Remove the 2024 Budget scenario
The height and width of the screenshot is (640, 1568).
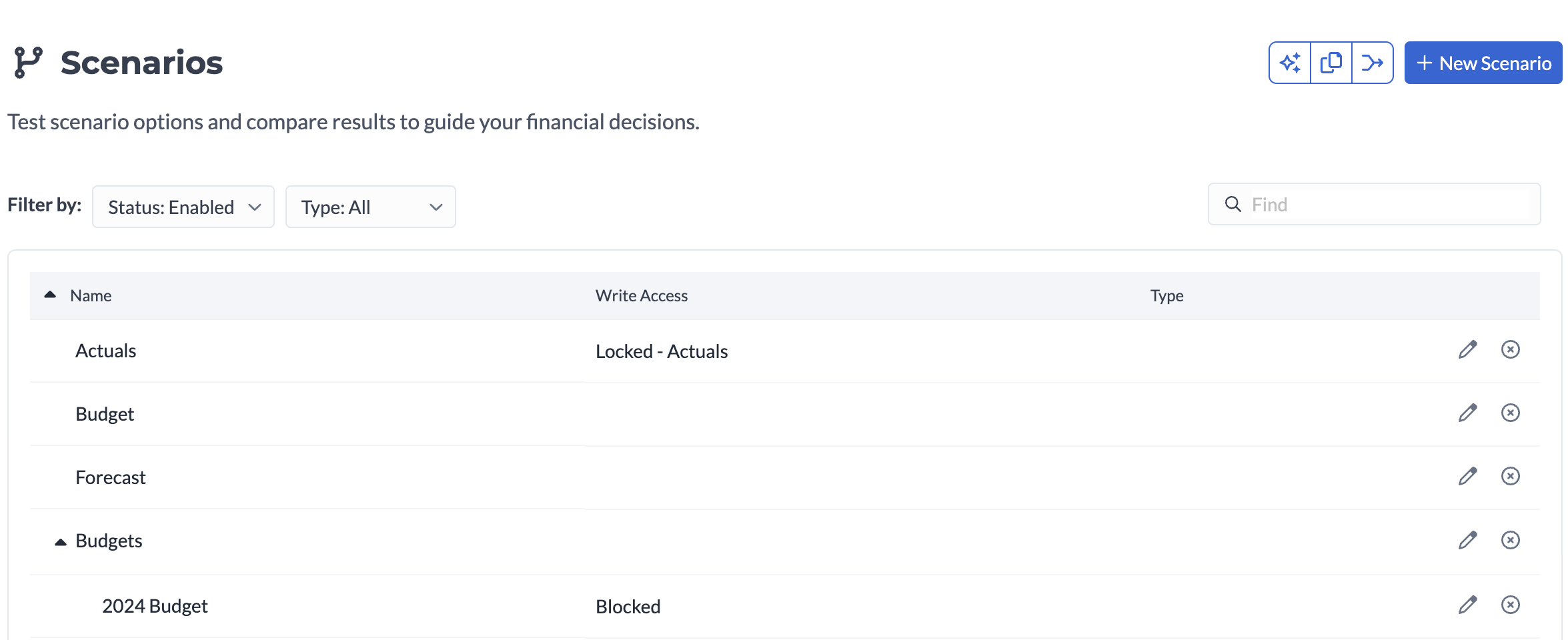[1510, 605]
